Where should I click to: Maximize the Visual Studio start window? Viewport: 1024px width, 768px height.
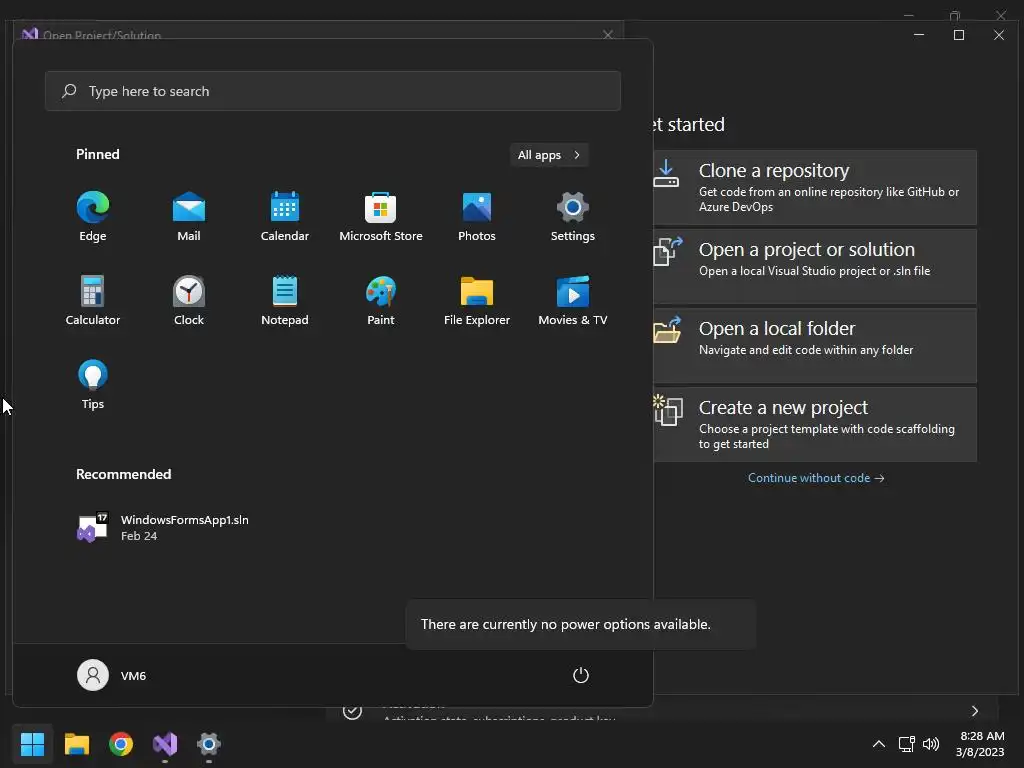coord(959,35)
